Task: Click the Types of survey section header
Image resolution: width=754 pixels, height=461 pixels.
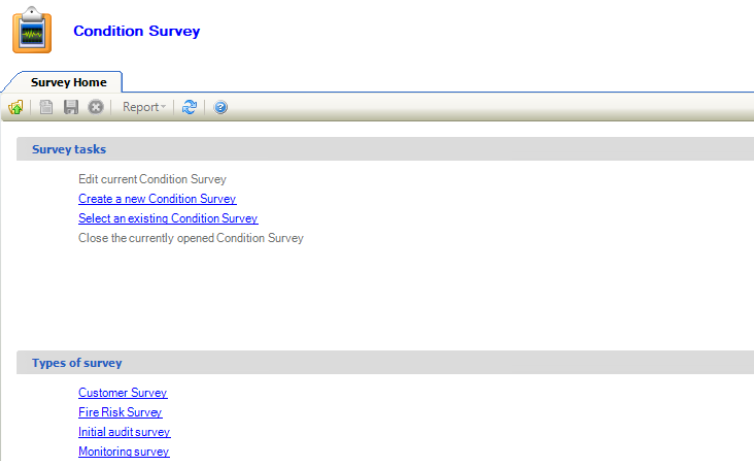Action: [77, 363]
